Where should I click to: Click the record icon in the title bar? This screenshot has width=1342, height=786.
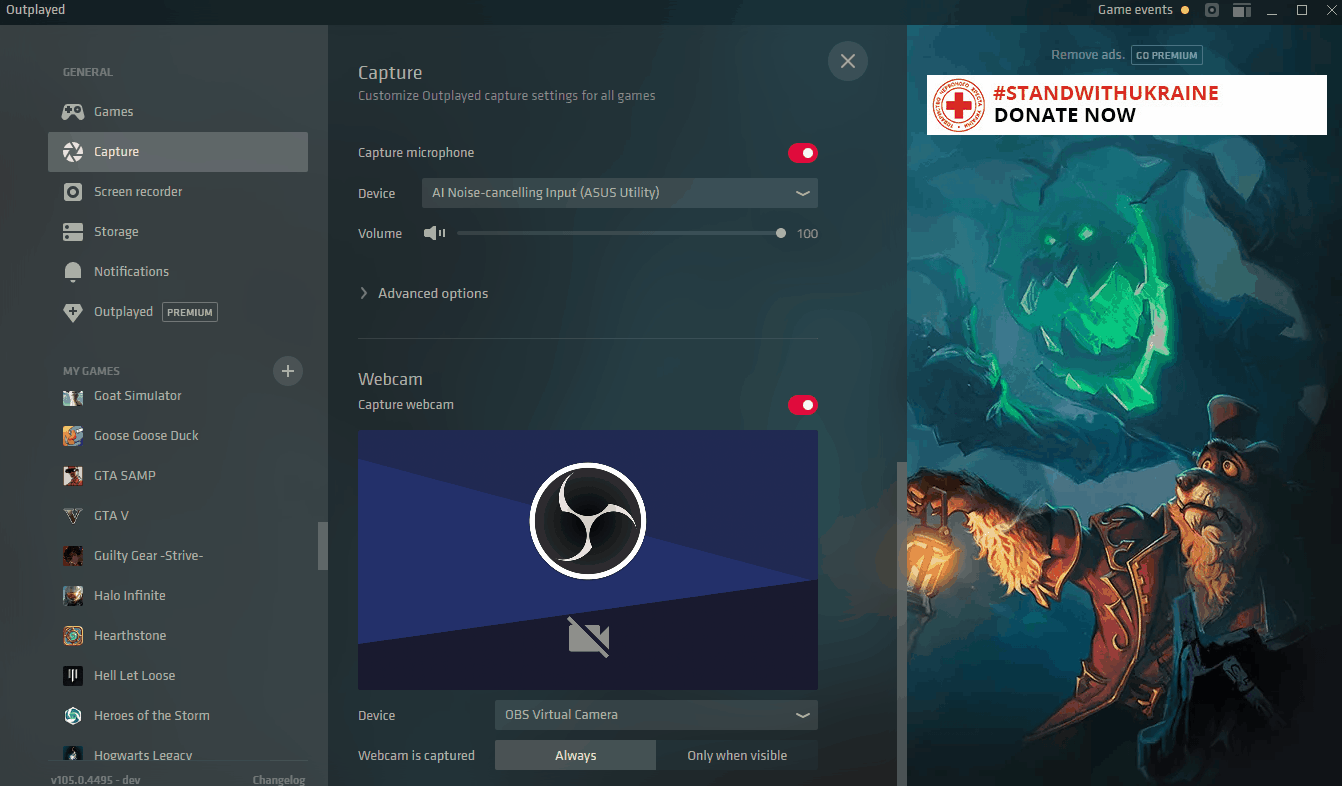pos(1212,10)
